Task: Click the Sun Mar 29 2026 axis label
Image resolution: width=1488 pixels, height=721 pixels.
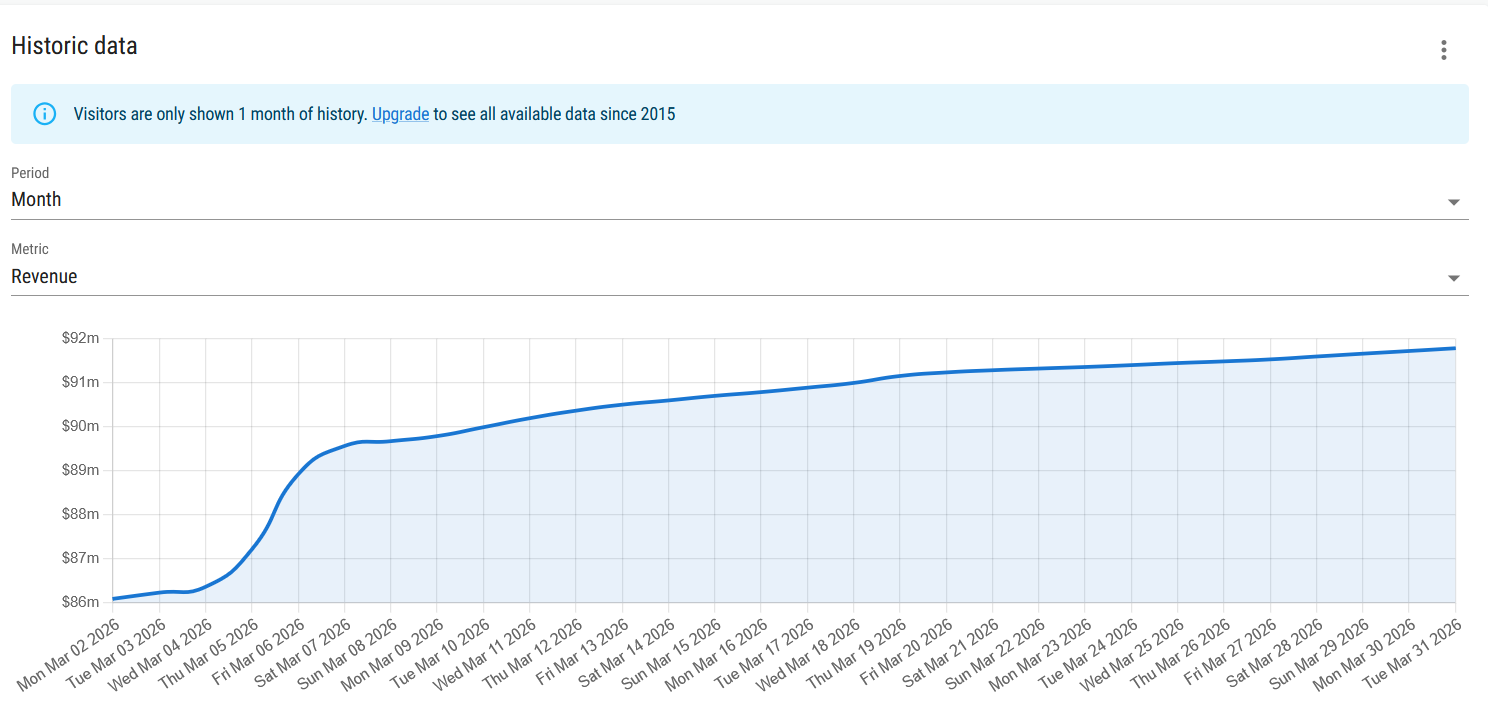Action: pos(1319,654)
